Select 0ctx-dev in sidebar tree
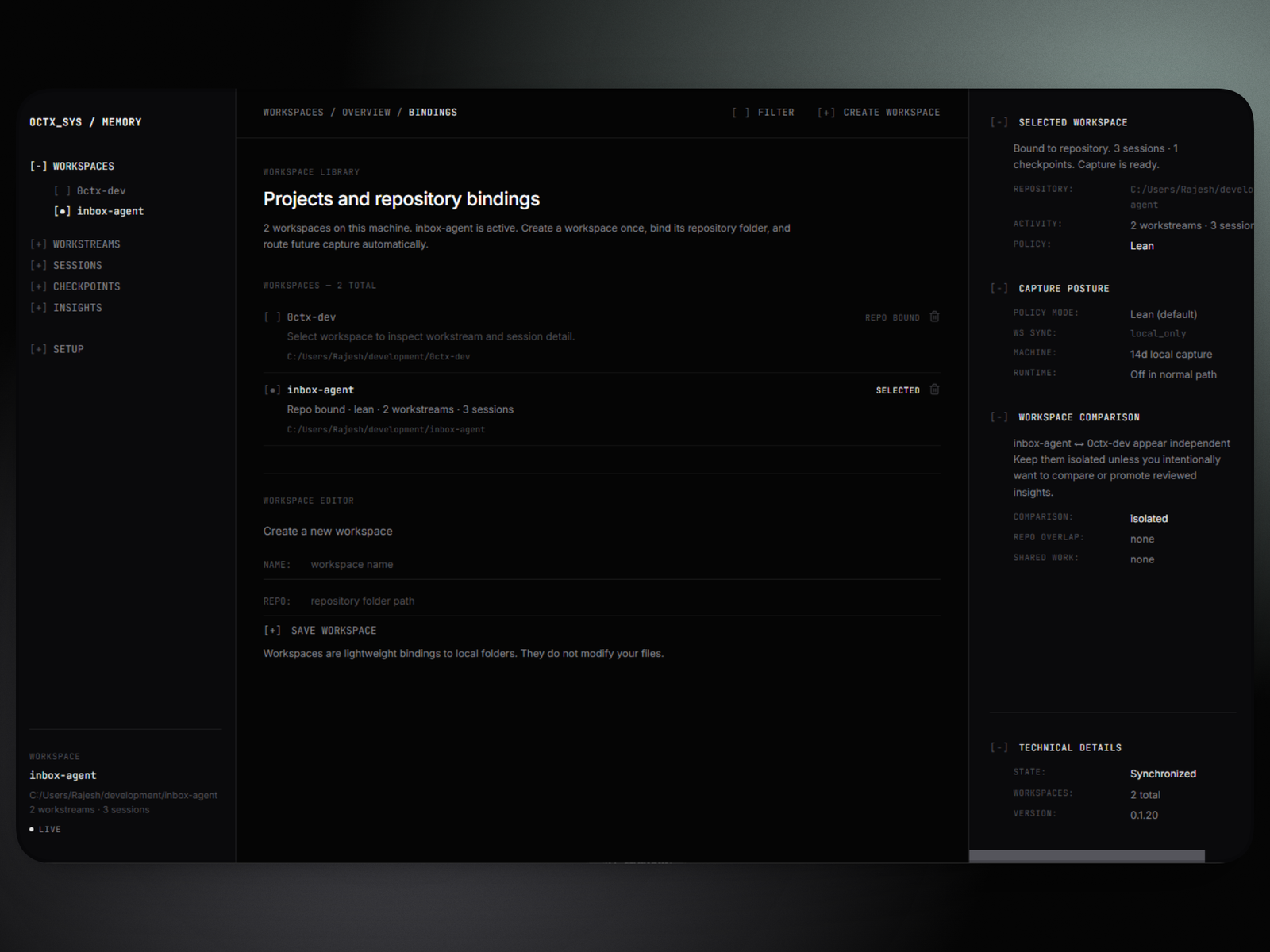 [101, 191]
